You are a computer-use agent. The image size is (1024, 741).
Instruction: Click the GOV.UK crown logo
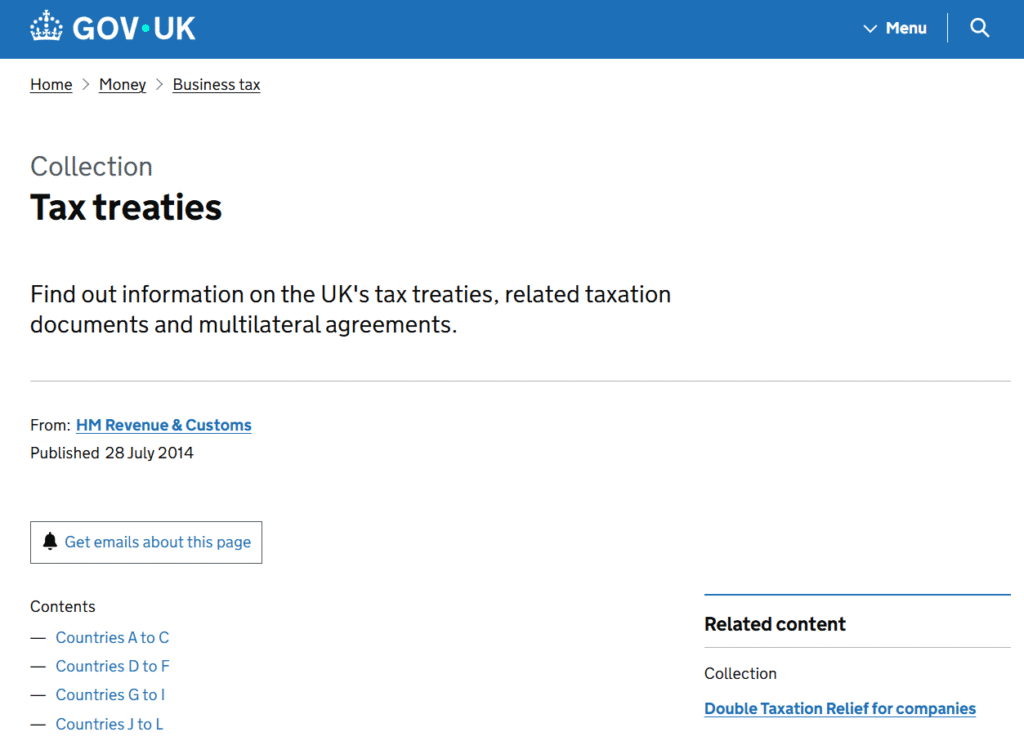(x=46, y=27)
